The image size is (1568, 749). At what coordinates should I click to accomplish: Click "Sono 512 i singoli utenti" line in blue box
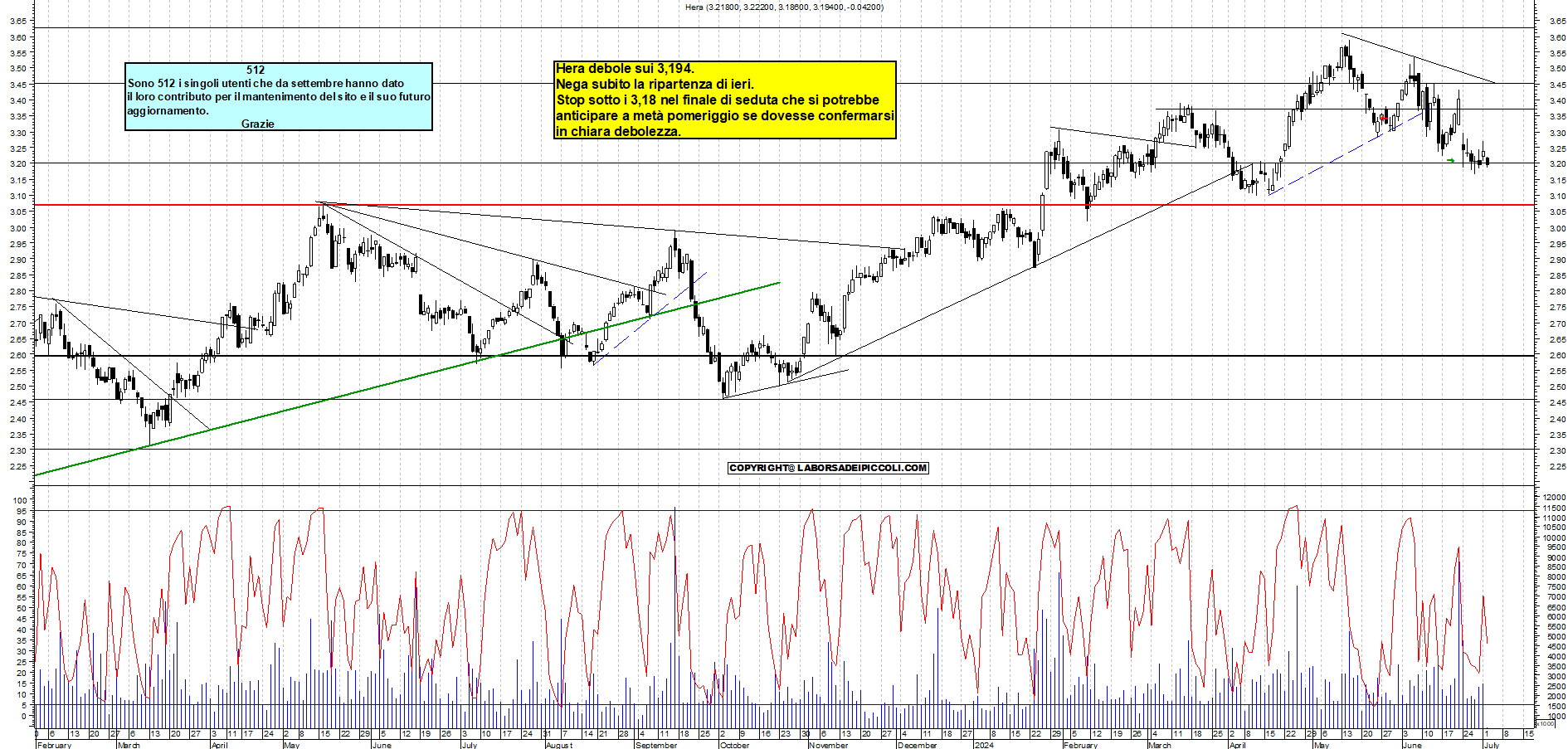point(265,83)
